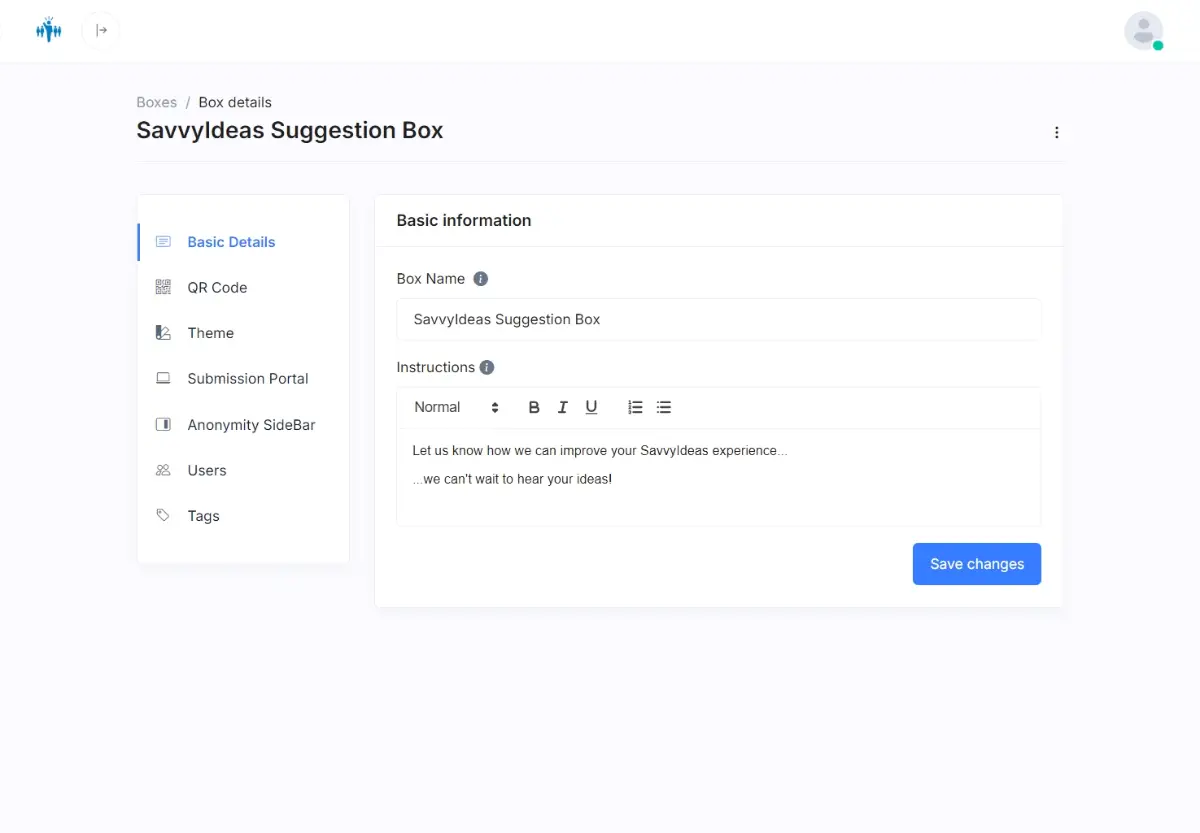Image resolution: width=1200 pixels, height=833 pixels.
Task: Click the info icon beside Box Name
Action: pyautogui.click(x=481, y=279)
